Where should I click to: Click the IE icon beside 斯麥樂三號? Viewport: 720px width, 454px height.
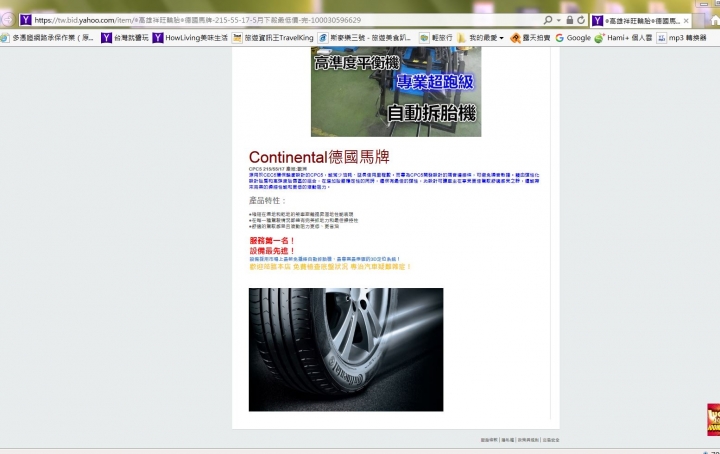coord(323,38)
